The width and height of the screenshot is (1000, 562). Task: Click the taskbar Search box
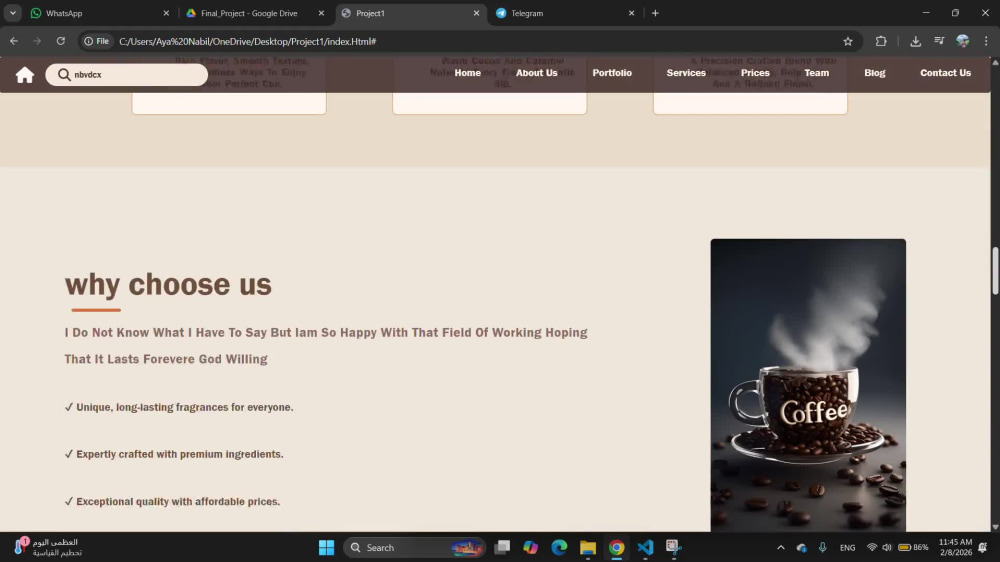[x=415, y=547]
